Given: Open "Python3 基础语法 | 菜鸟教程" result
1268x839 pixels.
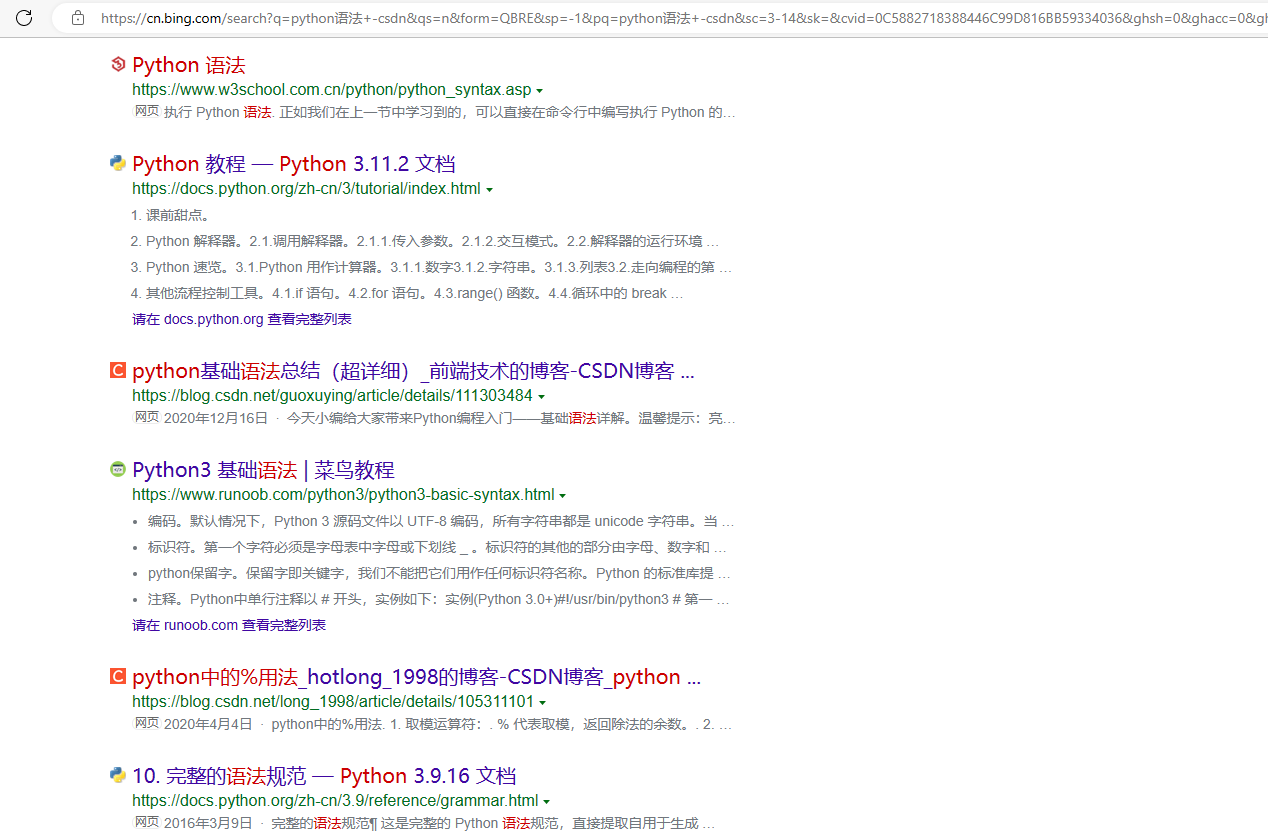Looking at the screenshot, I should tap(263, 470).
